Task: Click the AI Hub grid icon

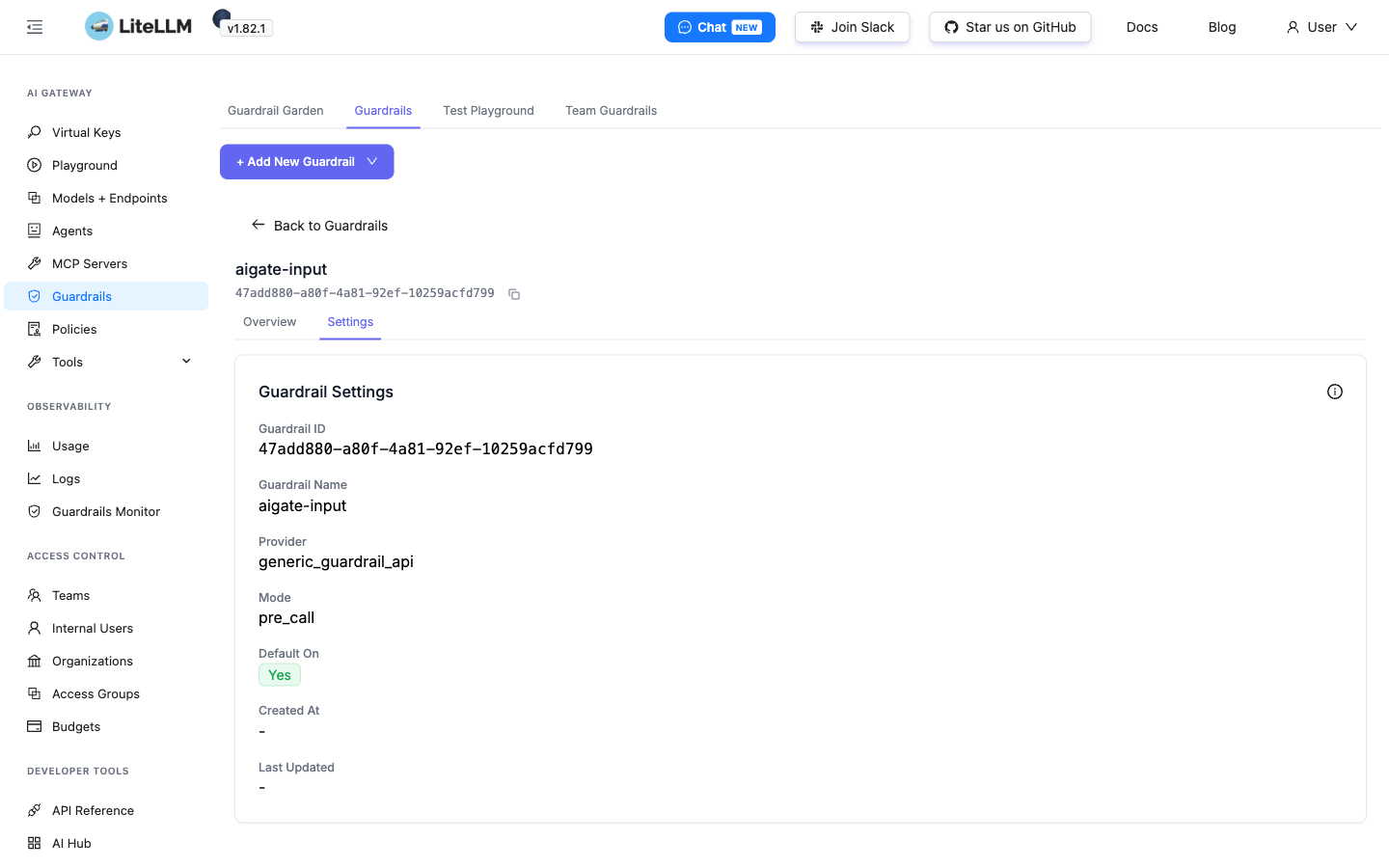Action: (35, 843)
